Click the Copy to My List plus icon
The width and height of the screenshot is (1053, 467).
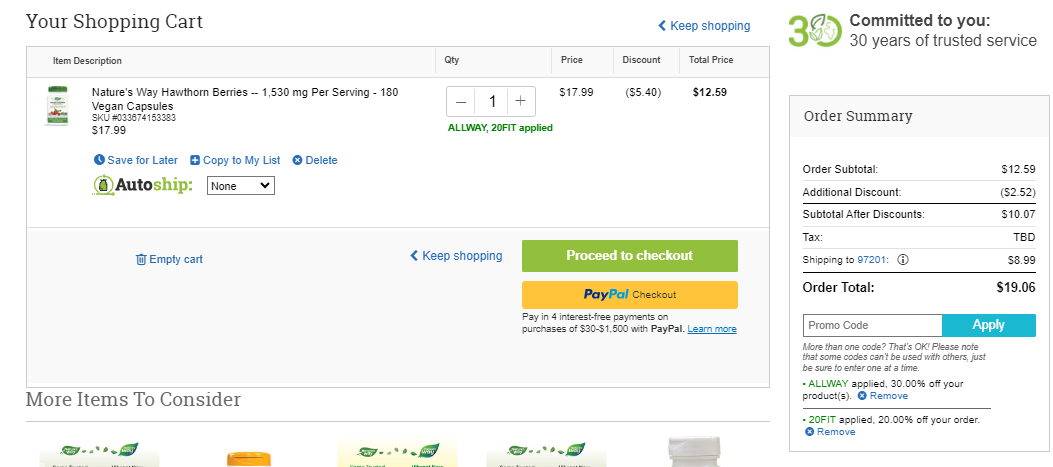click(x=195, y=160)
